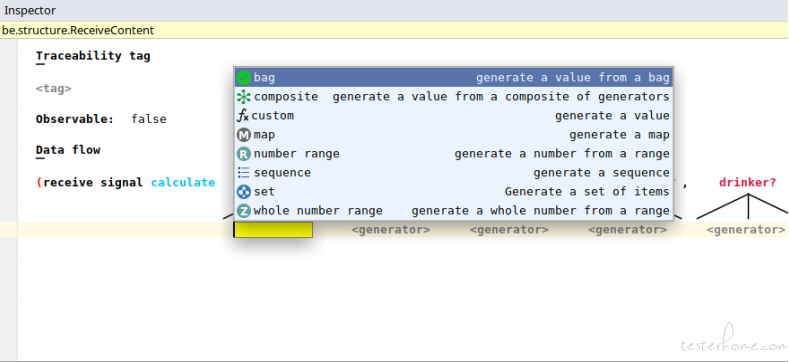This screenshot has width=789, height=362.
Task: Click the teal R number range icon
Action: pyautogui.click(x=244, y=154)
